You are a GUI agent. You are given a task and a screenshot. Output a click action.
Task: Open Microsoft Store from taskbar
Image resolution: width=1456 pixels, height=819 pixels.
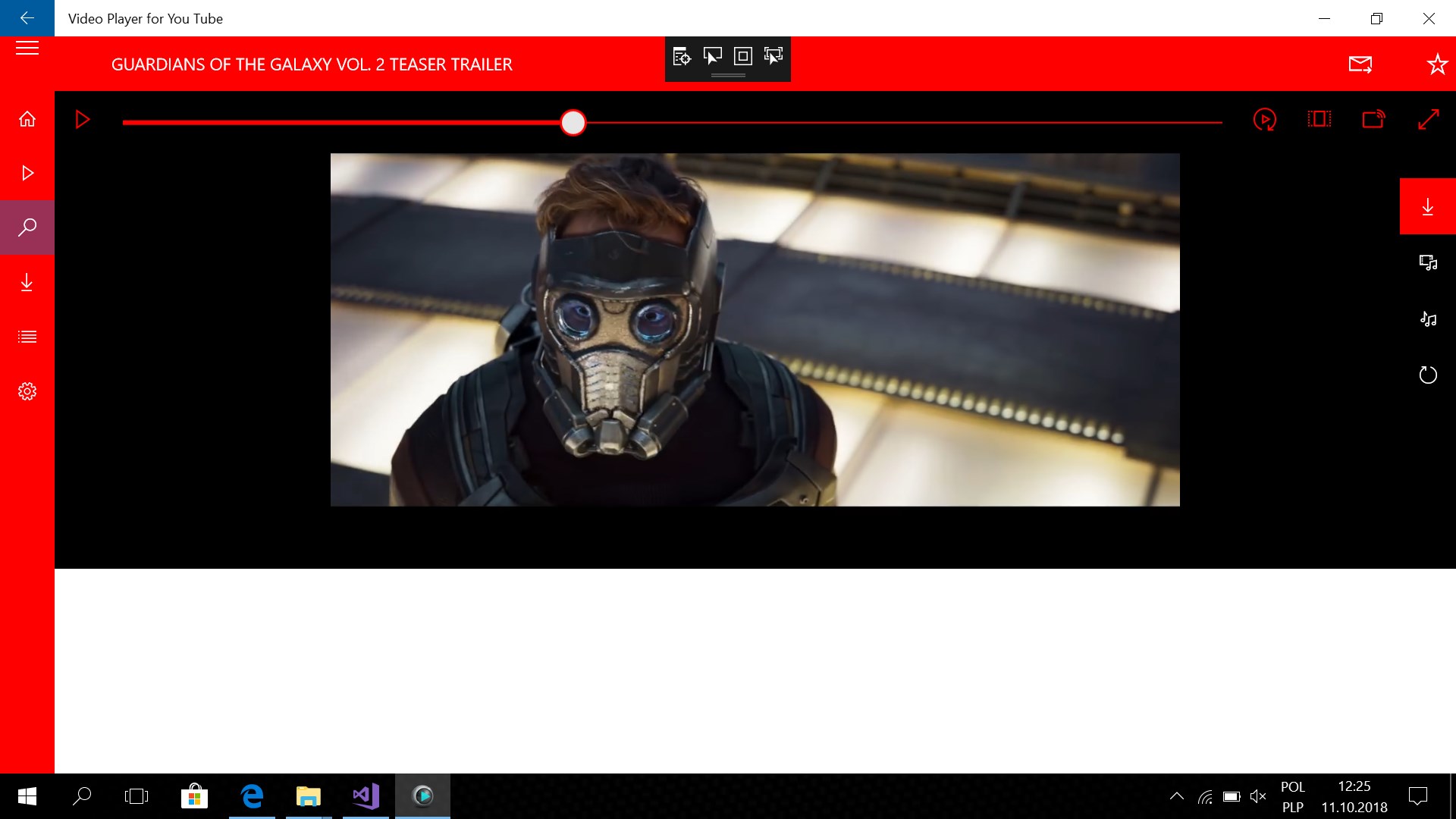[194, 796]
